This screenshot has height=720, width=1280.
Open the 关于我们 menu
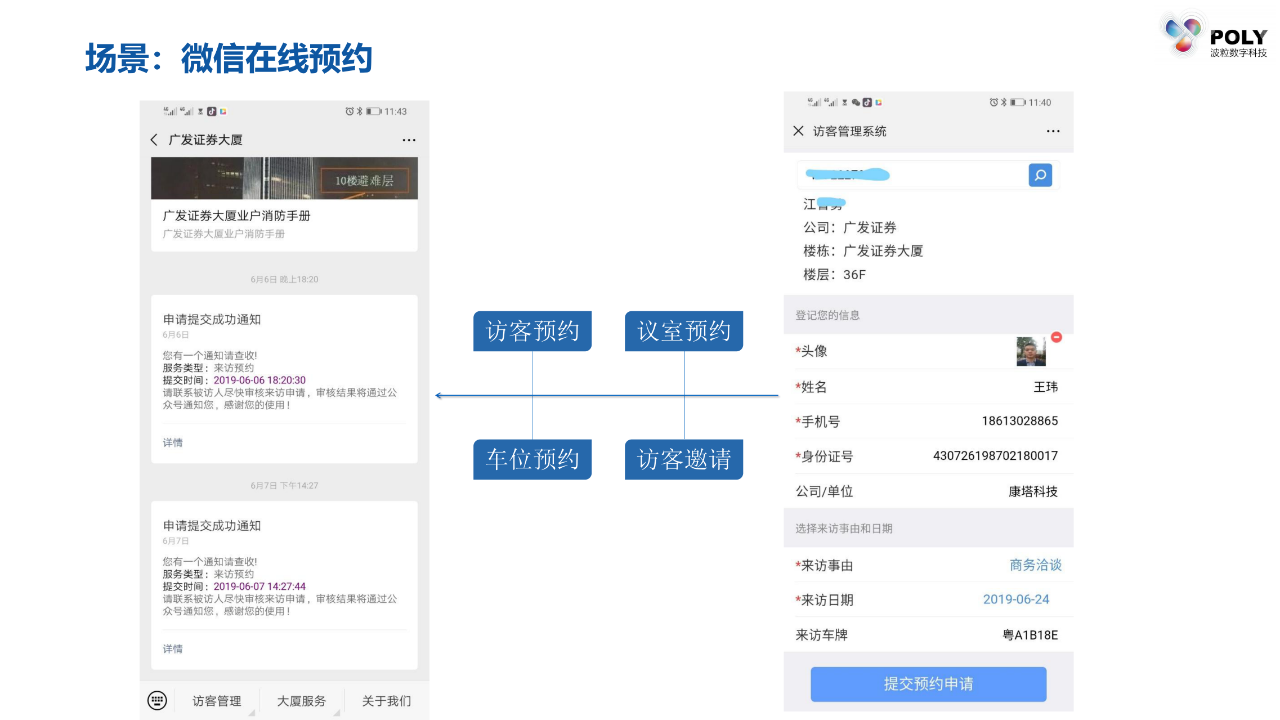pyautogui.click(x=386, y=701)
